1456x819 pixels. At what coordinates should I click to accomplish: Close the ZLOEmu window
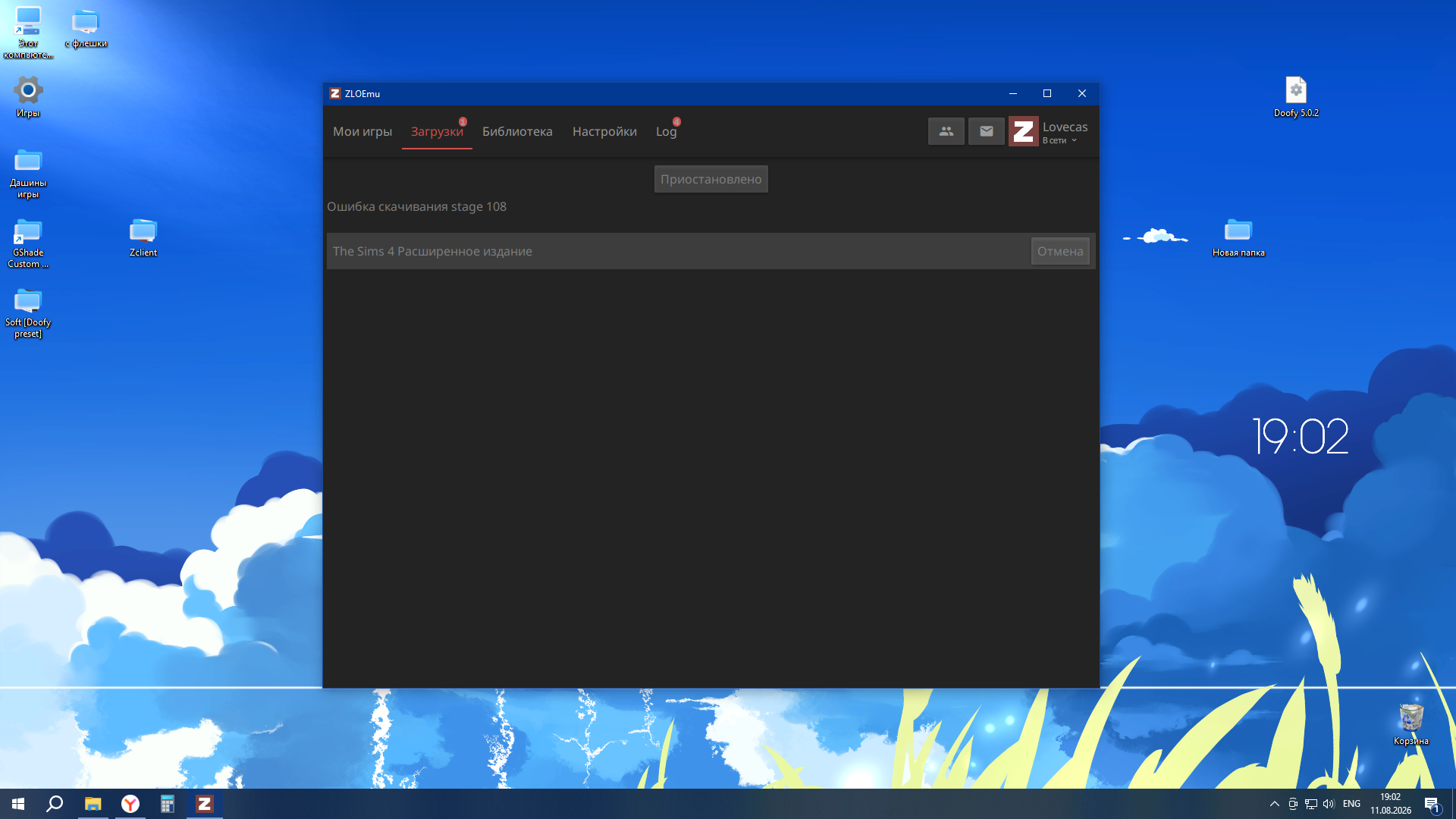(x=1082, y=93)
